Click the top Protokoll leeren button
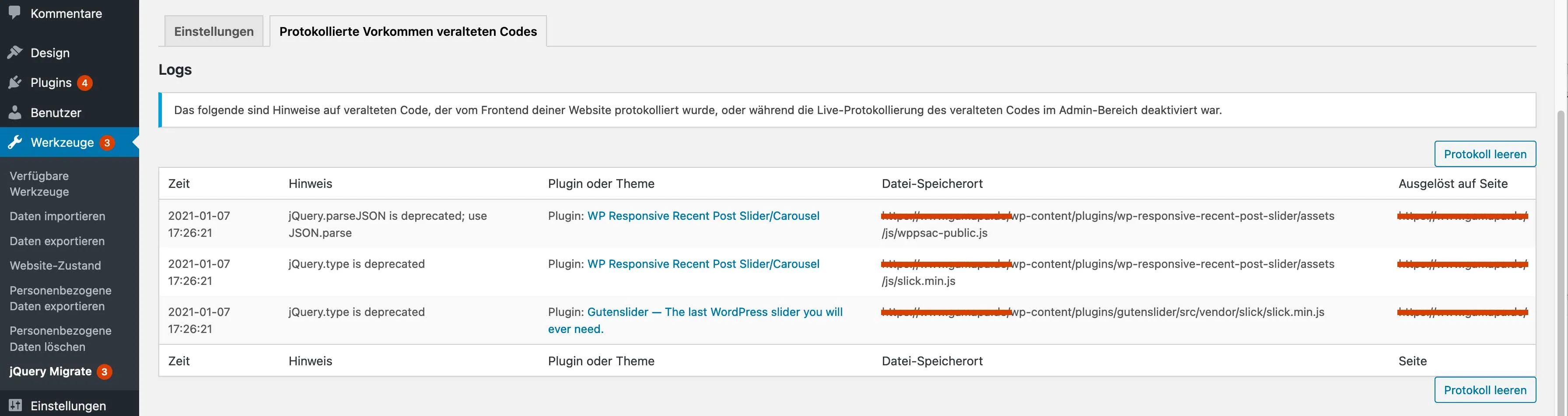This screenshot has width=1568, height=416. pos(1484,154)
